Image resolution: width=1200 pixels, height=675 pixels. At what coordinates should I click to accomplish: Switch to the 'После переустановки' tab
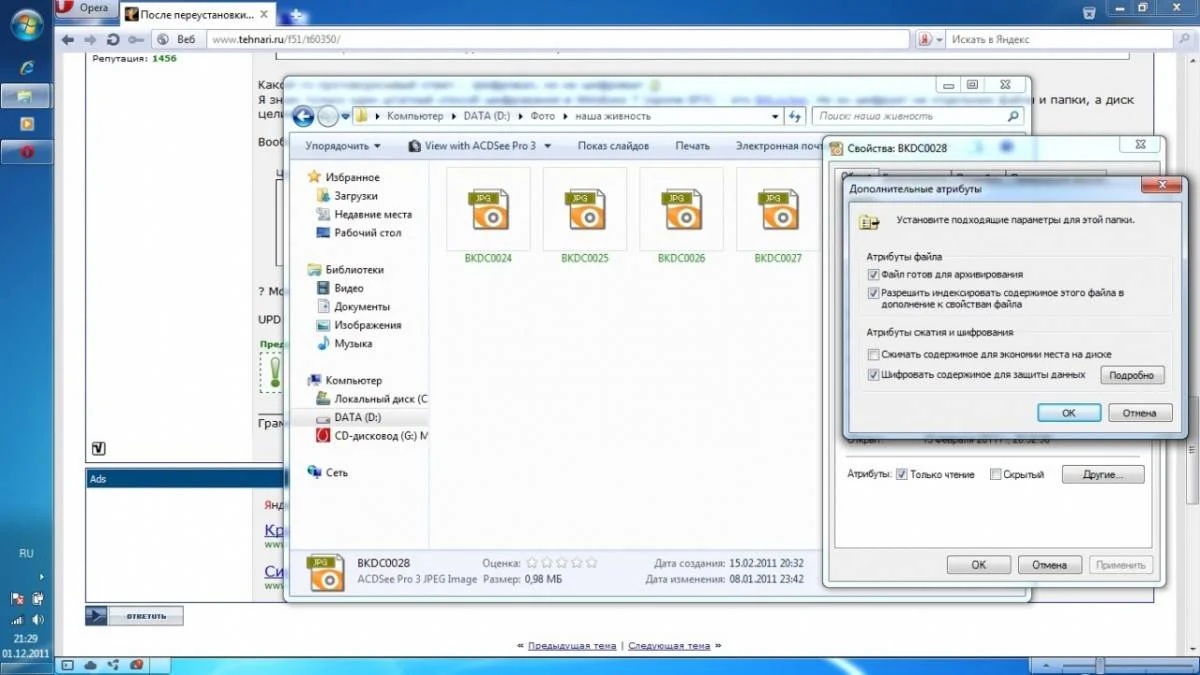(197, 16)
